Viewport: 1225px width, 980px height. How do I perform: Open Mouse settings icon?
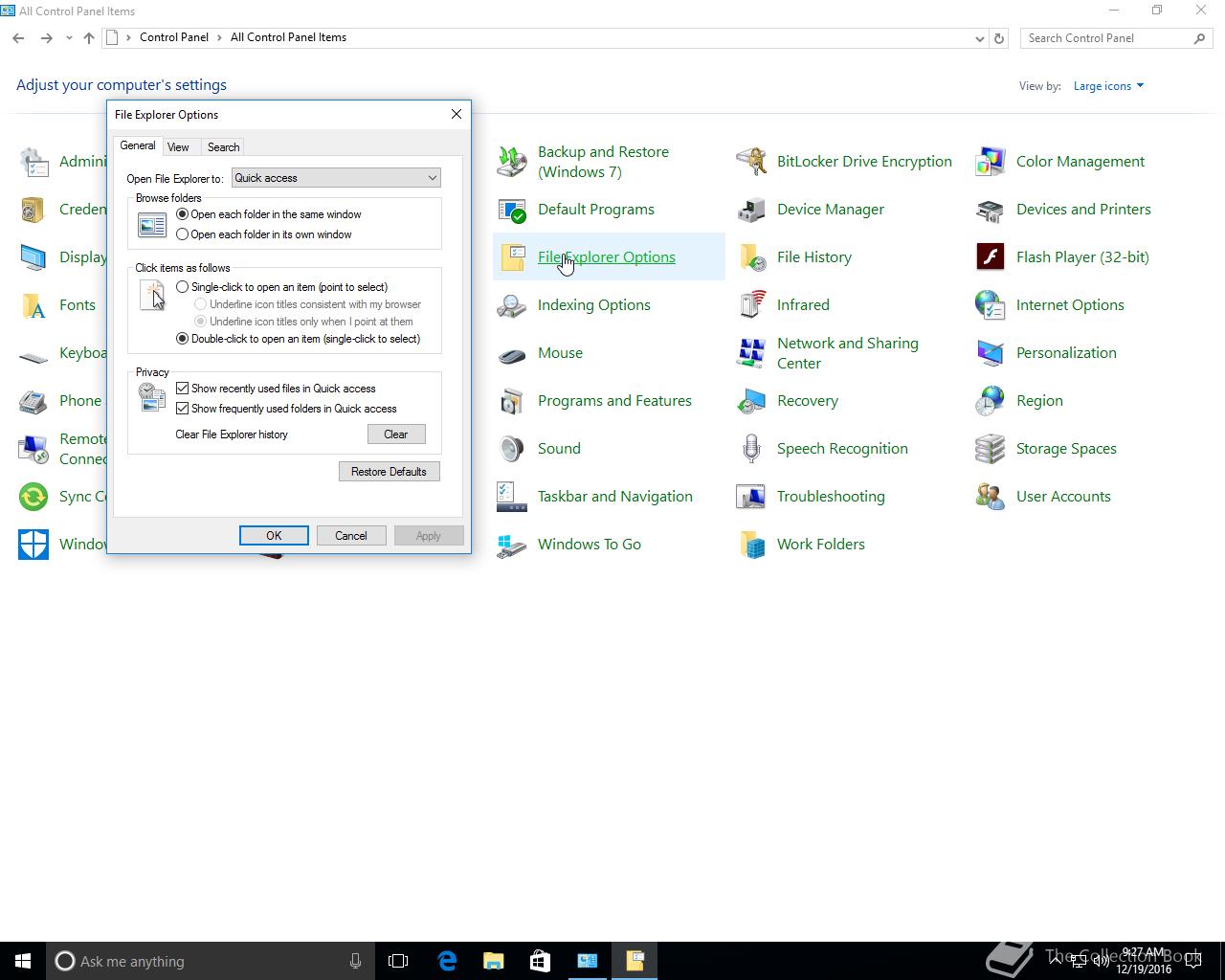click(x=512, y=353)
